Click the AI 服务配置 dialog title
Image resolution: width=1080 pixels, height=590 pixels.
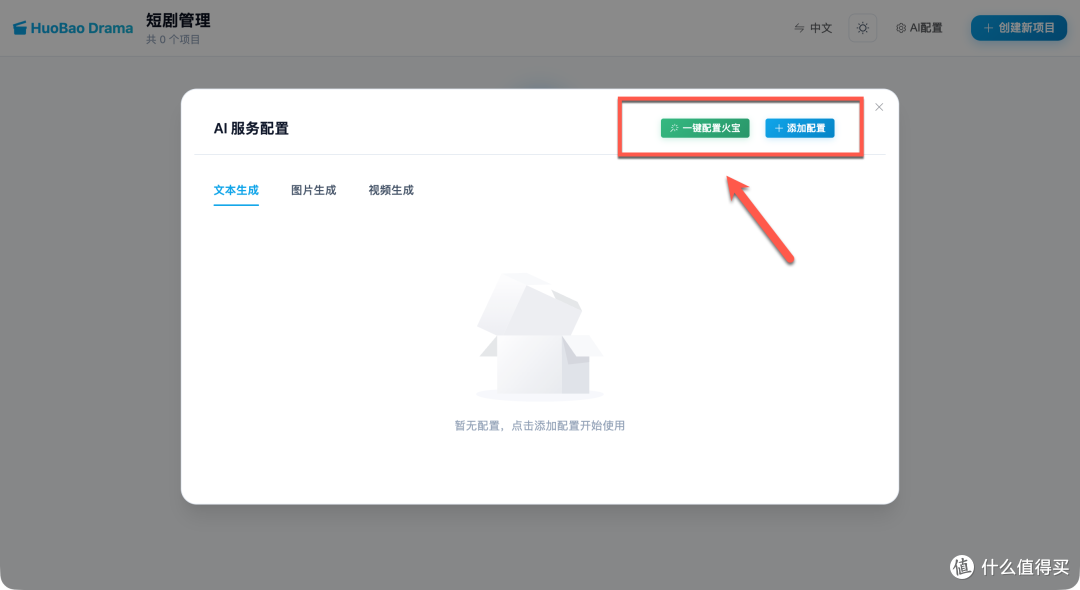pyautogui.click(x=251, y=129)
